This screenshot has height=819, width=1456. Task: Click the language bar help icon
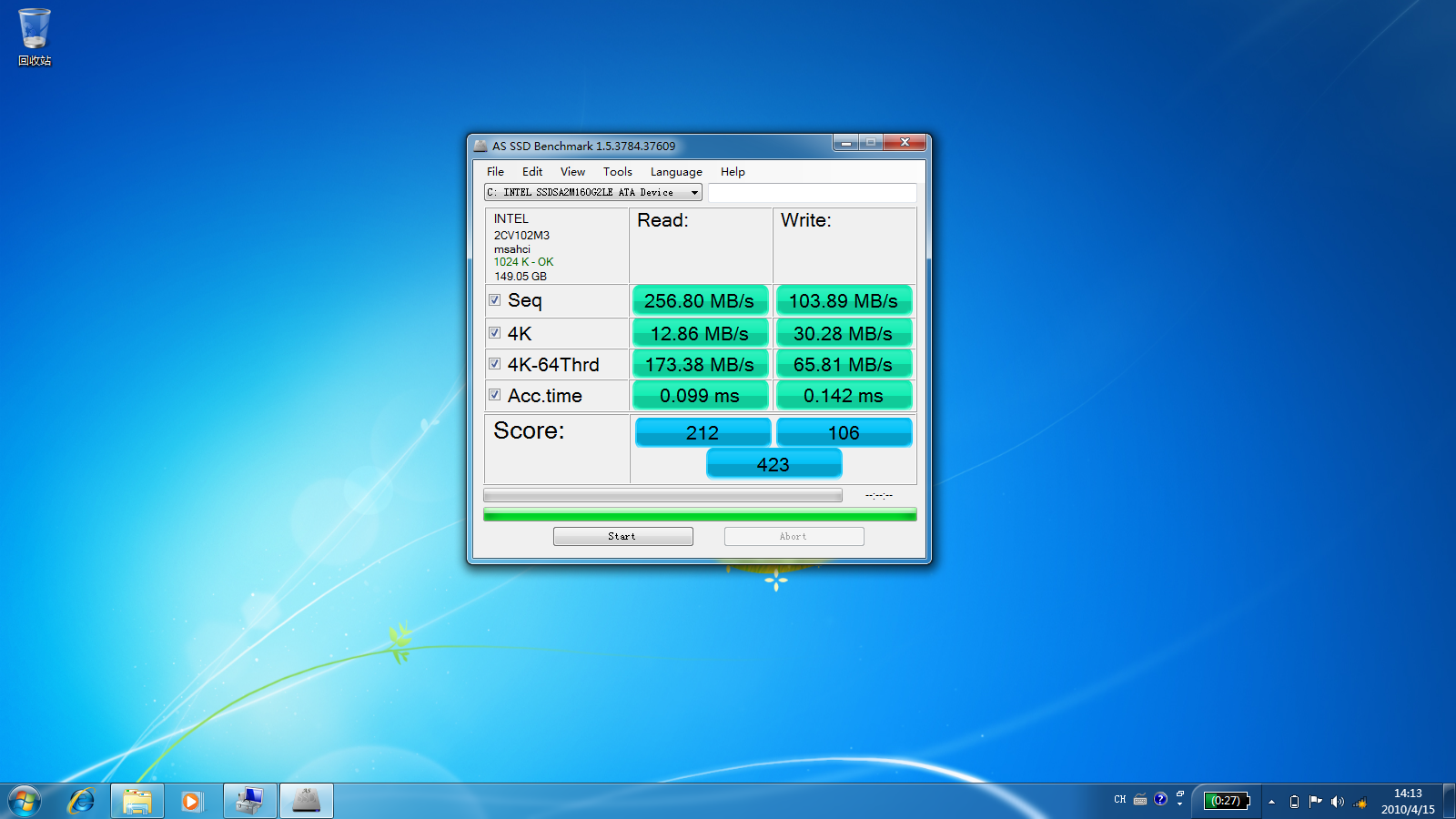click(1160, 799)
